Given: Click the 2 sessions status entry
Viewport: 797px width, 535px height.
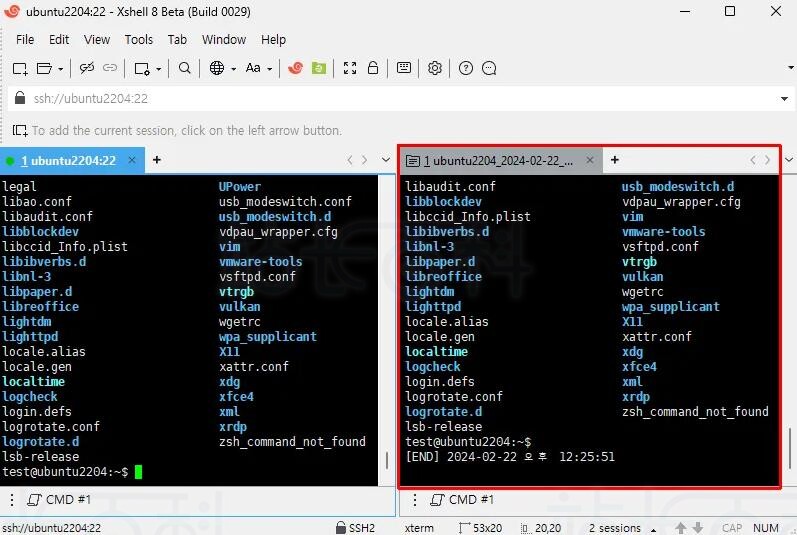Looking at the screenshot, I should pos(615,528).
